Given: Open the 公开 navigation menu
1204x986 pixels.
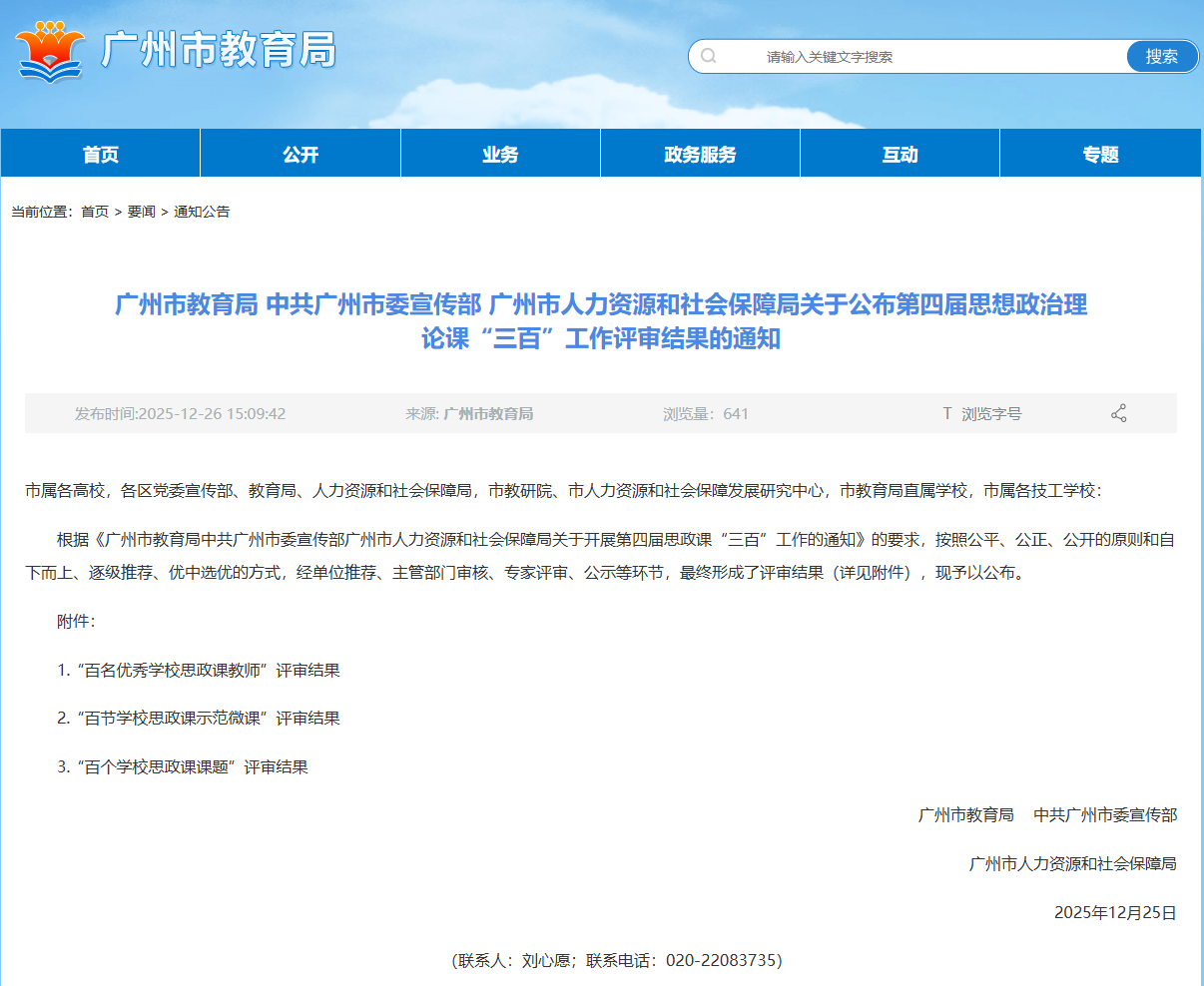Looking at the screenshot, I should 301,154.
